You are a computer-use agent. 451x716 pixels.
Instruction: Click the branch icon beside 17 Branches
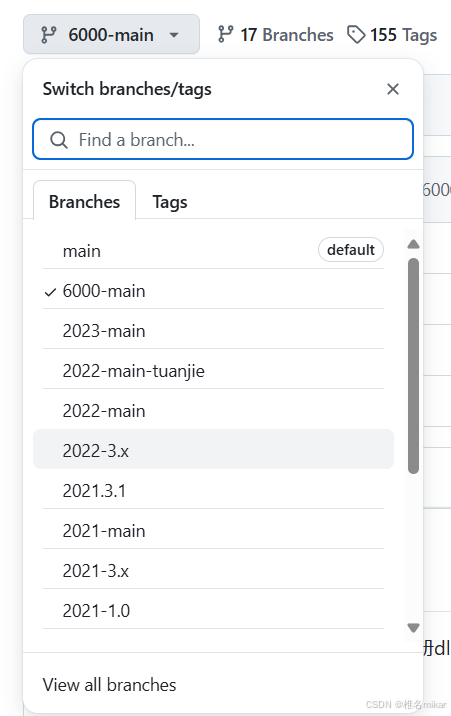click(226, 34)
